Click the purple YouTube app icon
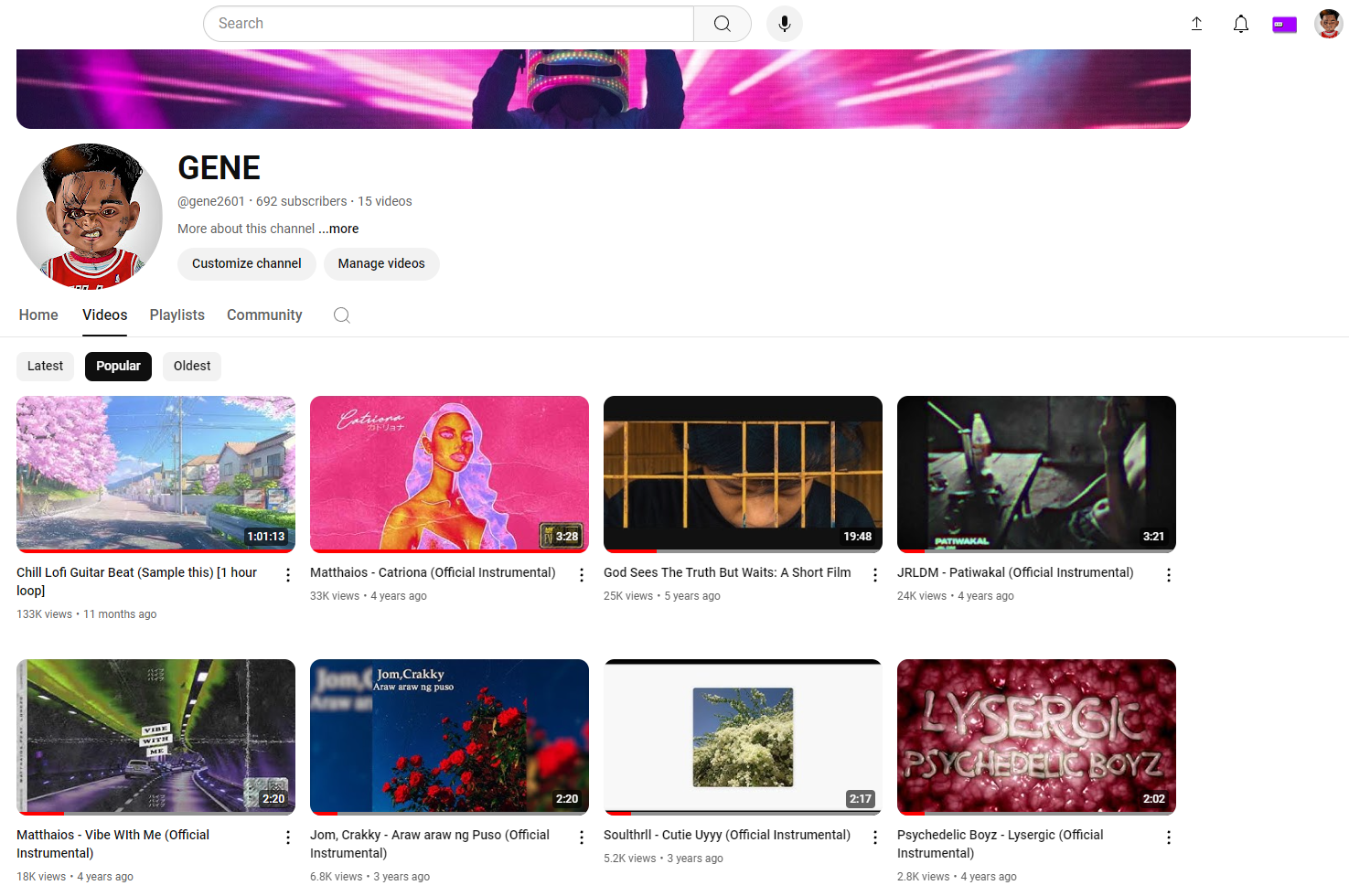1349x896 pixels. pos(1284,25)
